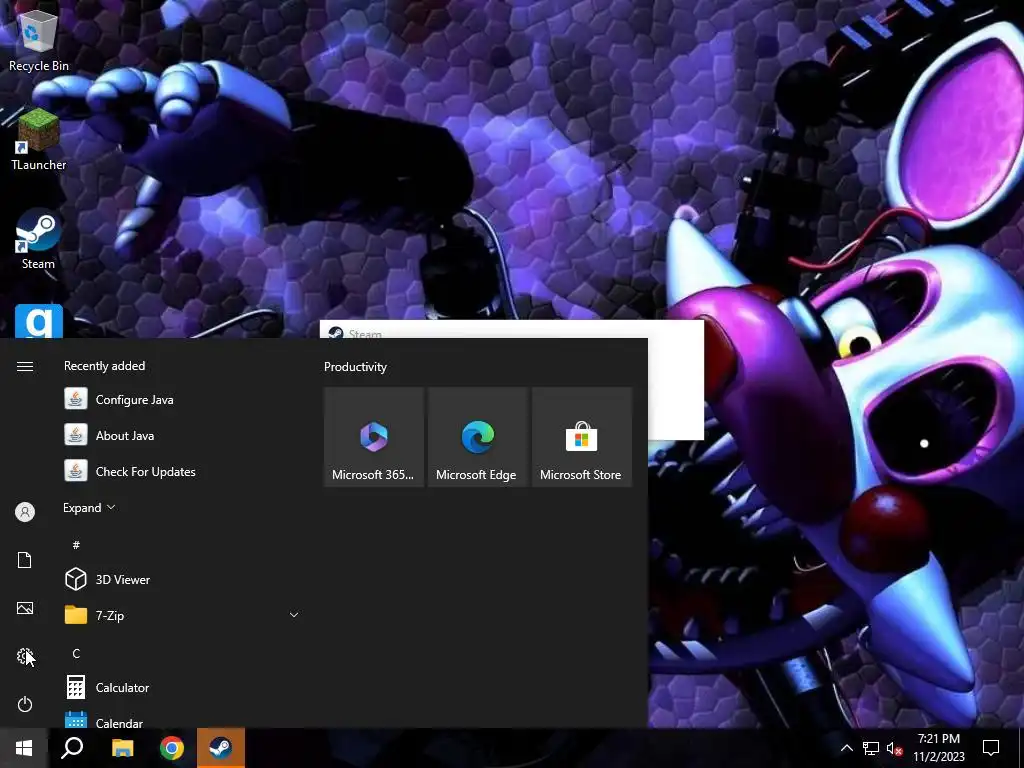1024x768 pixels.
Task: Open the notification Action Center
Action: [x=991, y=748]
